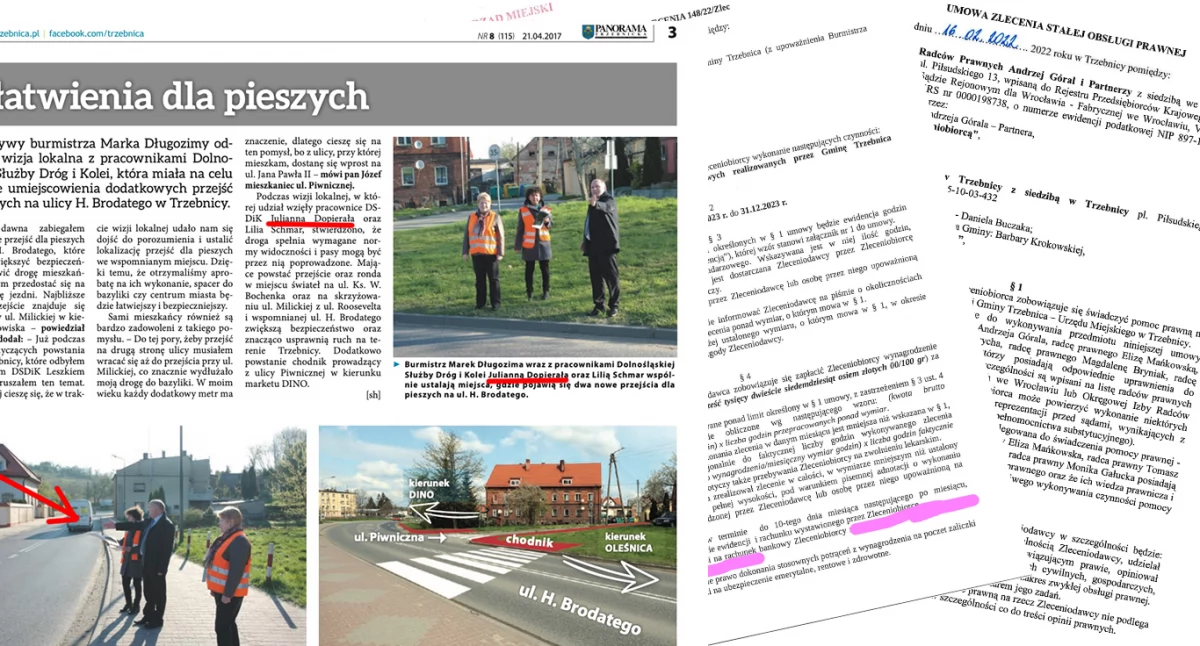Screen dimensions: 1200x646
Task: Select the issue date 21.04.2017
Action: click(x=544, y=35)
